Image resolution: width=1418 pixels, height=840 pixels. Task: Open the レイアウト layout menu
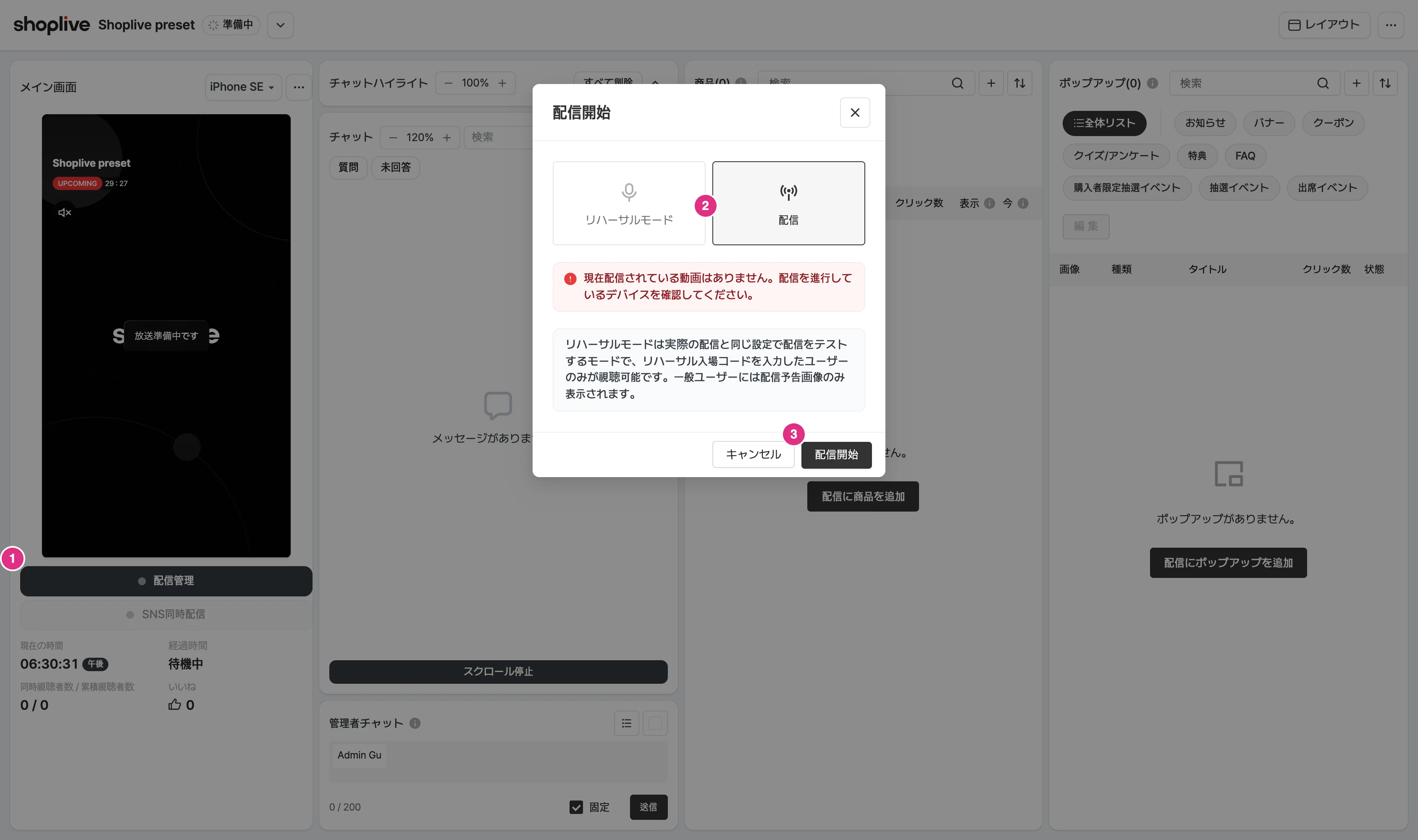pyautogui.click(x=1324, y=25)
